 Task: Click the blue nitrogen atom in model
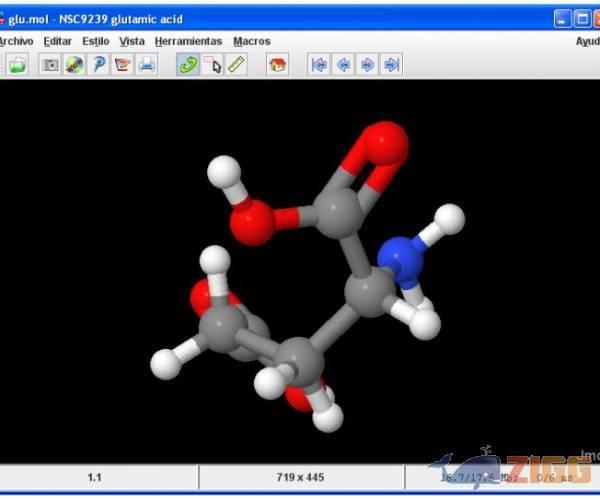pyautogui.click(x=402, y=259)
